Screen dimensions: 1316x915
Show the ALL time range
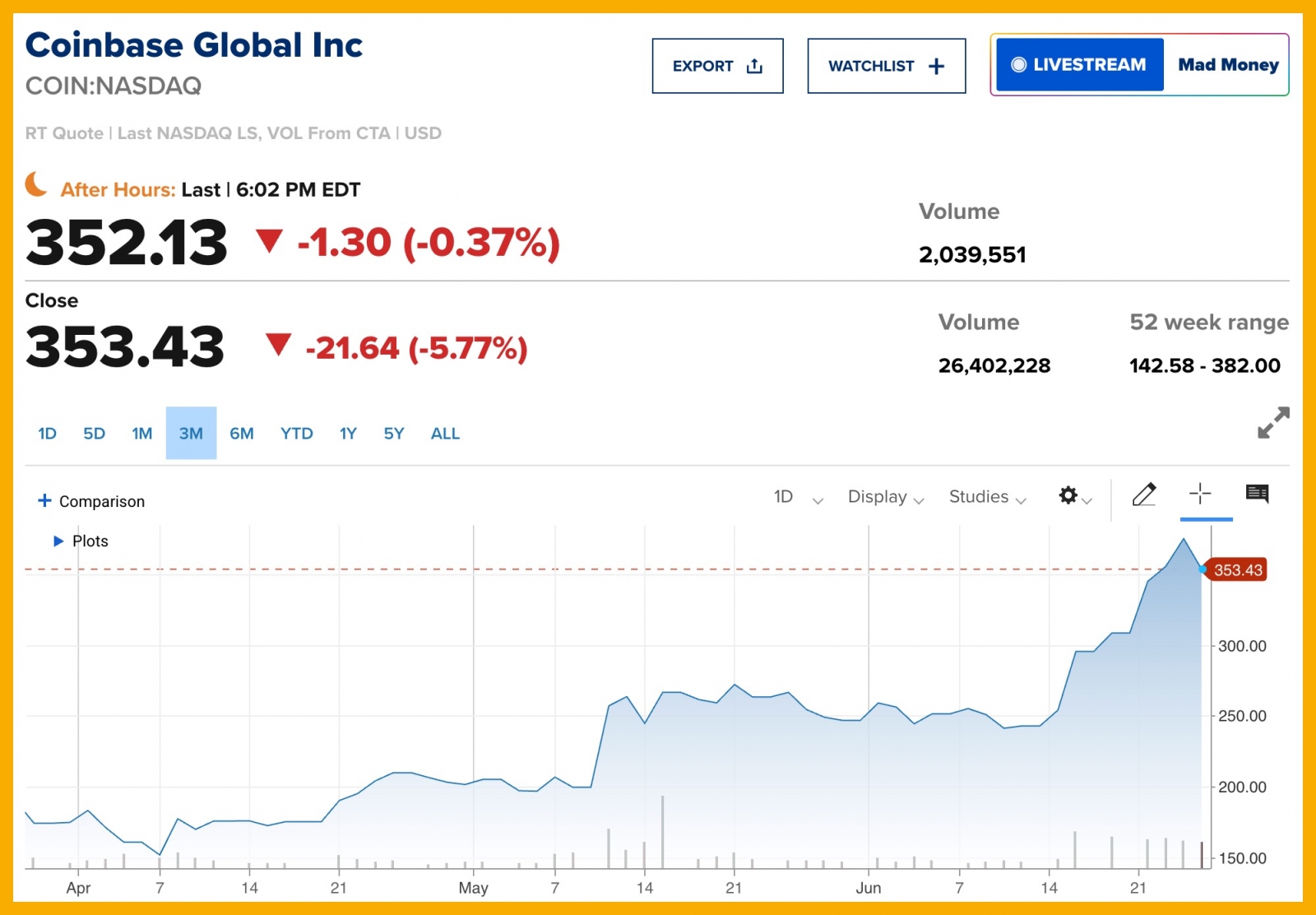445,434
